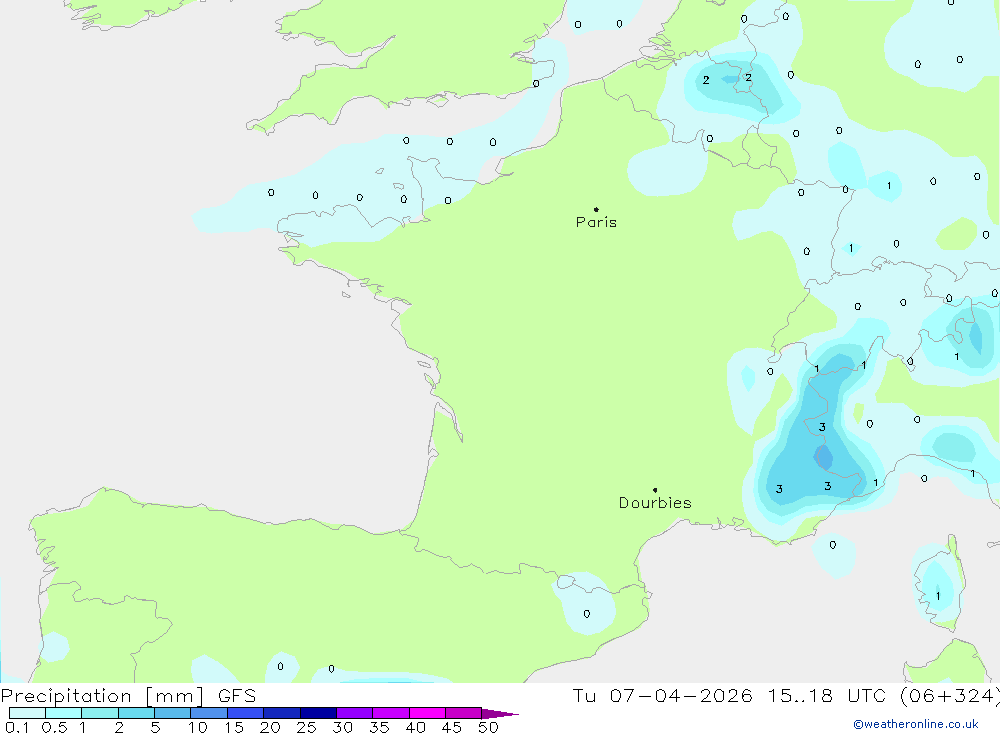This screenshot has width=1000, height=733.
Task: Select the Dourbies location dot marker
Action: (x=655, y=490)
